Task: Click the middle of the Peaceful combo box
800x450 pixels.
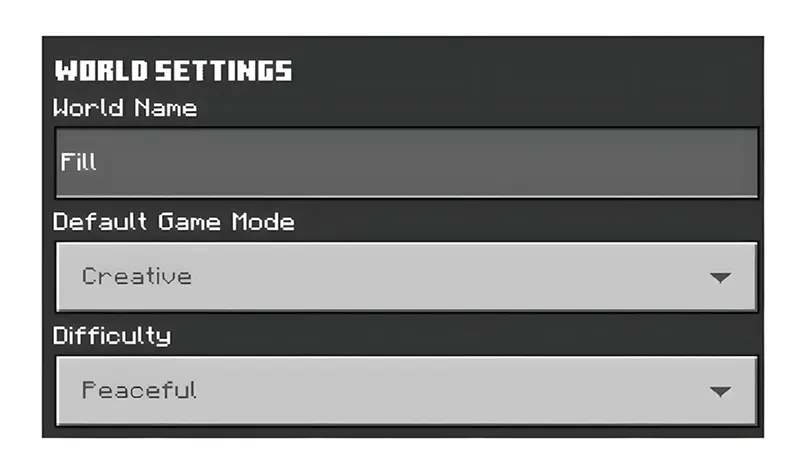Action: click(x=406, y=390)
